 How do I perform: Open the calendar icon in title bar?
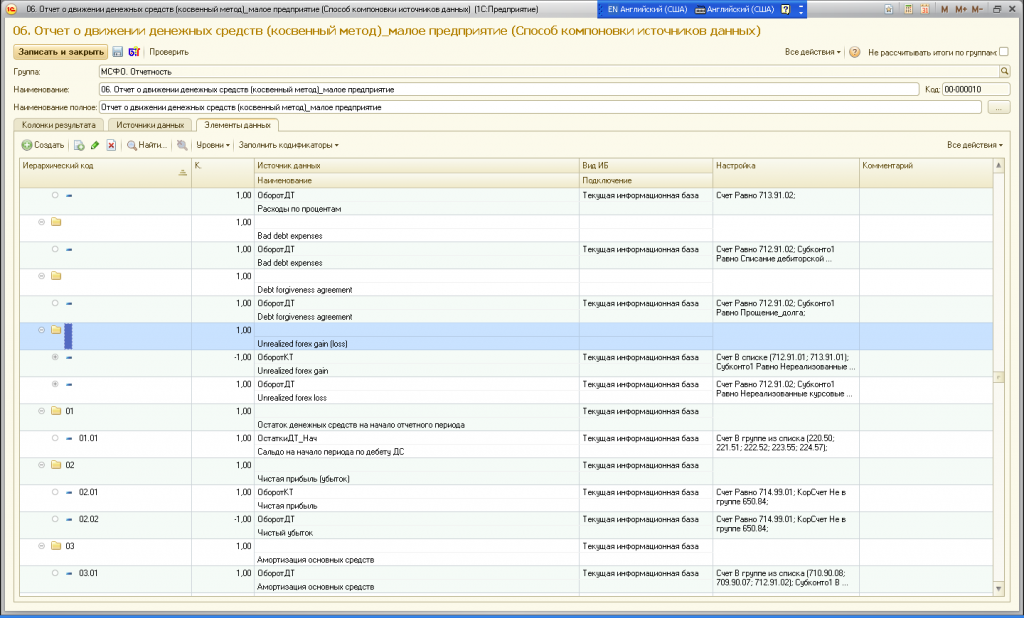925,9
